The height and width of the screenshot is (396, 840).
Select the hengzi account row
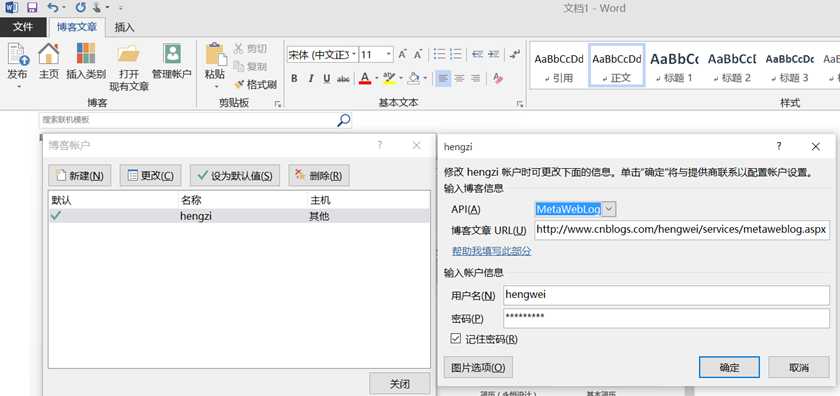coord(239,216)
